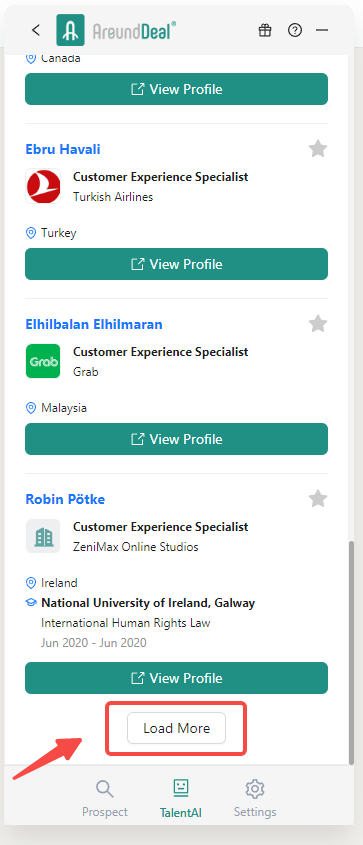This screenshot has height=845, width=363.
Task: Click the AroundDeal logo
Action: click(116, 30)
